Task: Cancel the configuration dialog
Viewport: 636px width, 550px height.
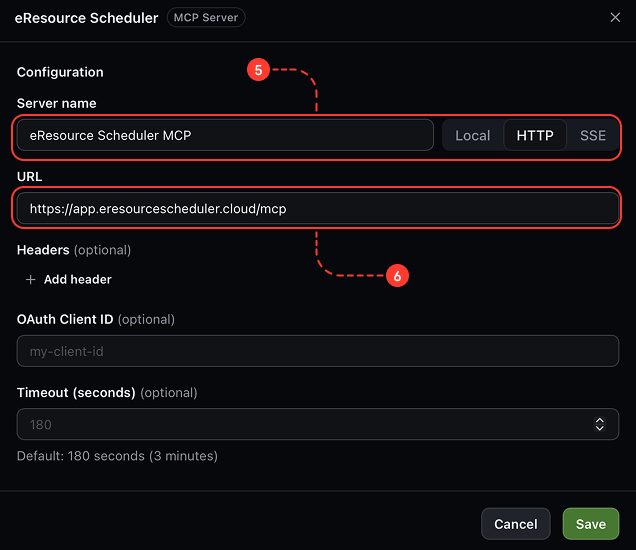Action: (x=516, y=524)
